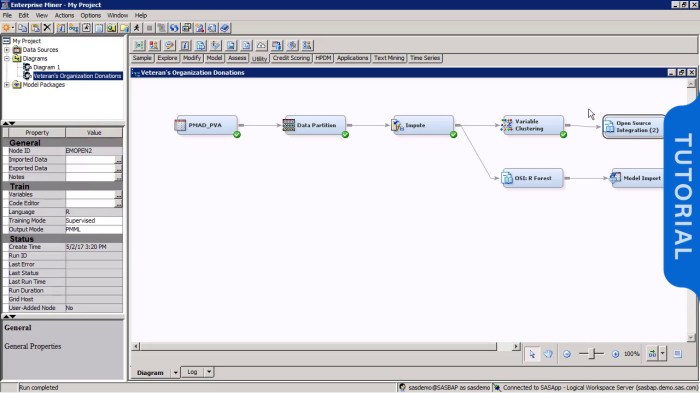Open the File menu
Image resolution: width=700 pixels, height=393 pixels.
pos(7,15)
